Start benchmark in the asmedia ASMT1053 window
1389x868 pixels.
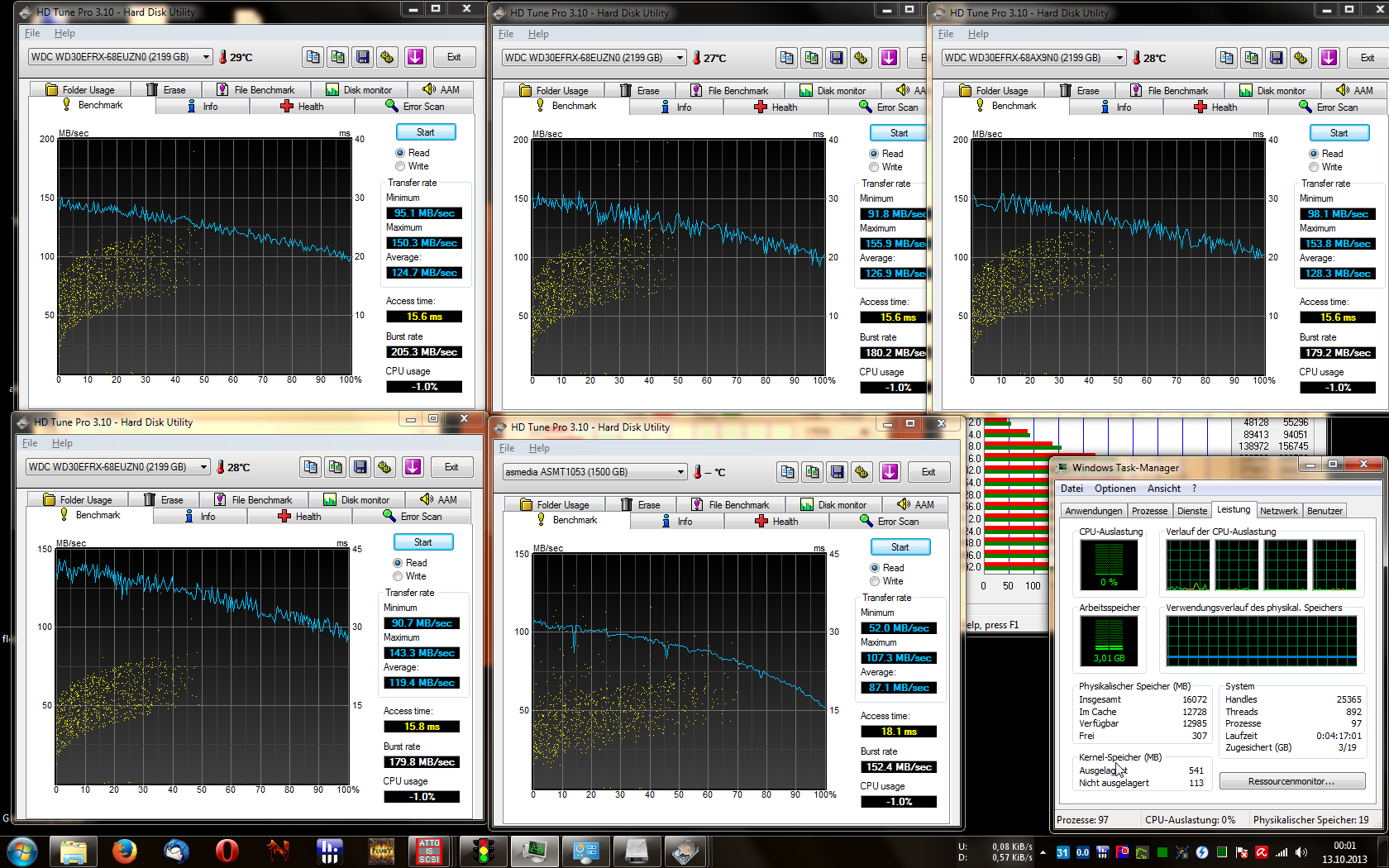(900, 547)
